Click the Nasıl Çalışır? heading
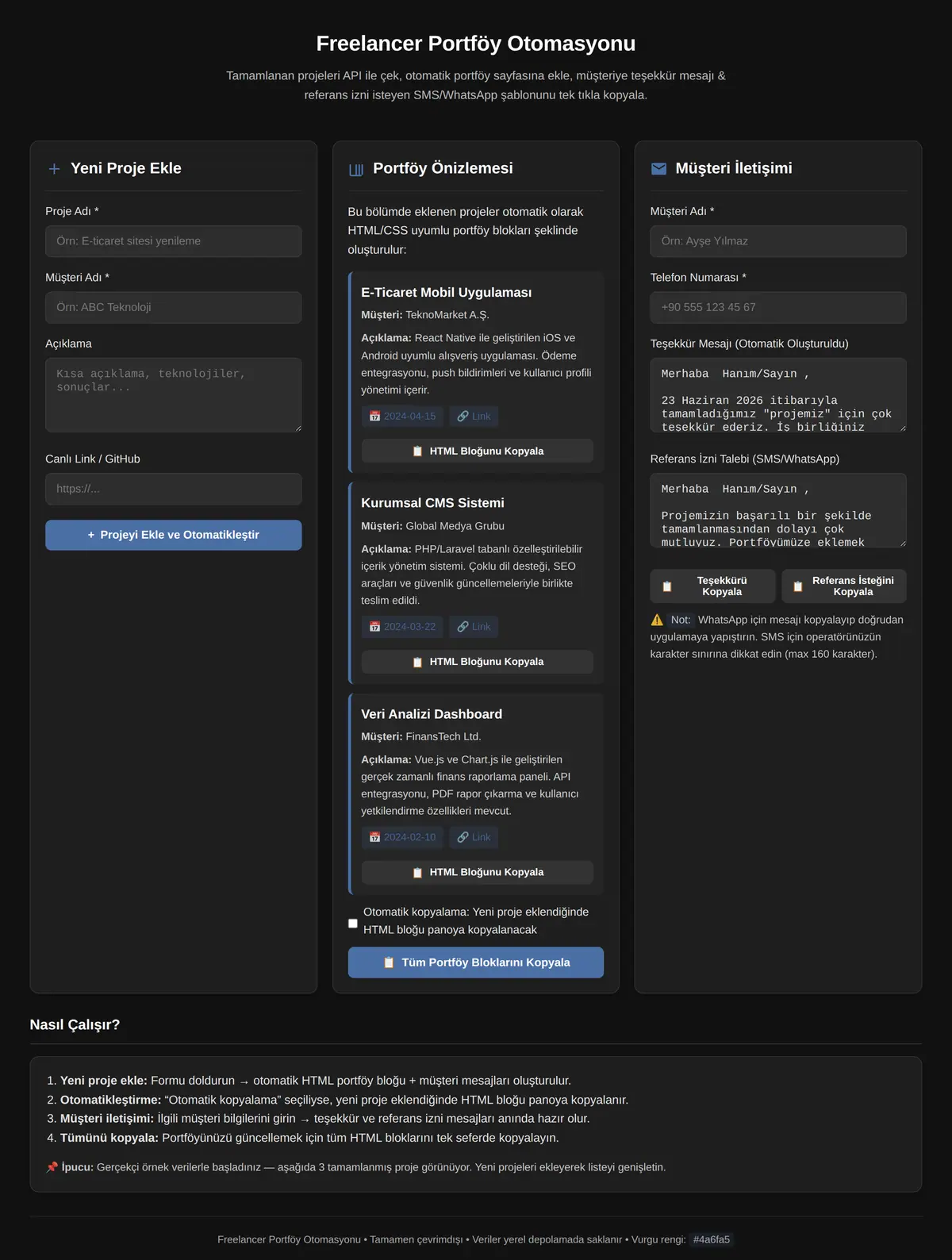The height and width of the screenshot is (1260, 952). click(75, 1024)
